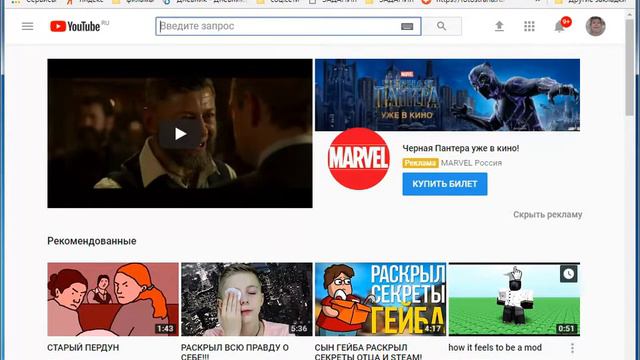Open options menu for 'how it feels to be a mod'
The width and height of the screenshot is (640, 360).
(x=572, y=348)
